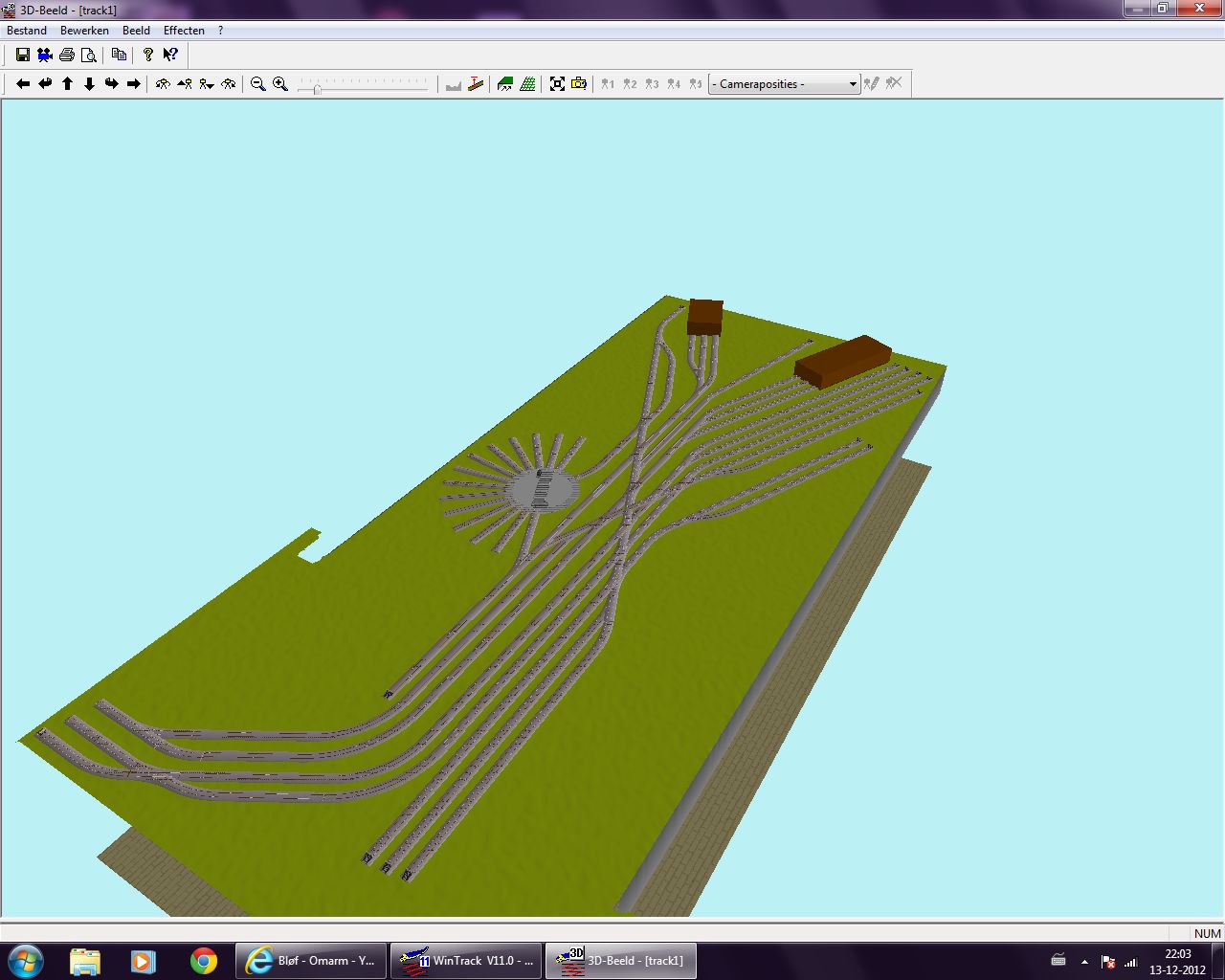
Task: Click the network signal tray icon
Action: pyautogui.click(x=1130, y=962)
